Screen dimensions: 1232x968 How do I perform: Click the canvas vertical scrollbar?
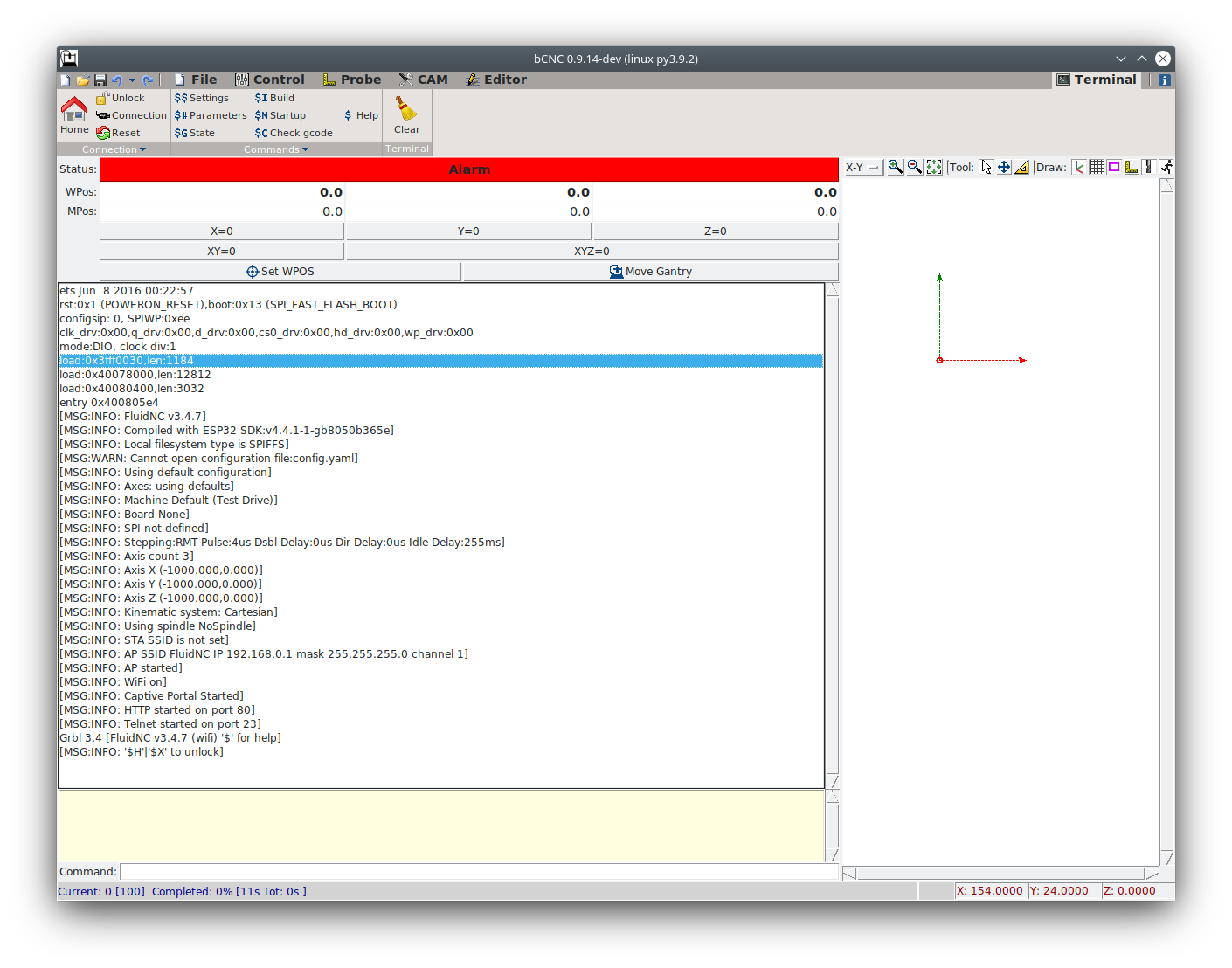pyautogui.click(x=1167, y=522)
